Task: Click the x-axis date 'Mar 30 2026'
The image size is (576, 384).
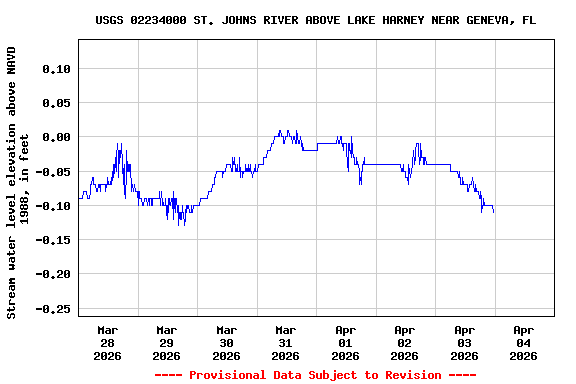Action: [x=226, y=343]
